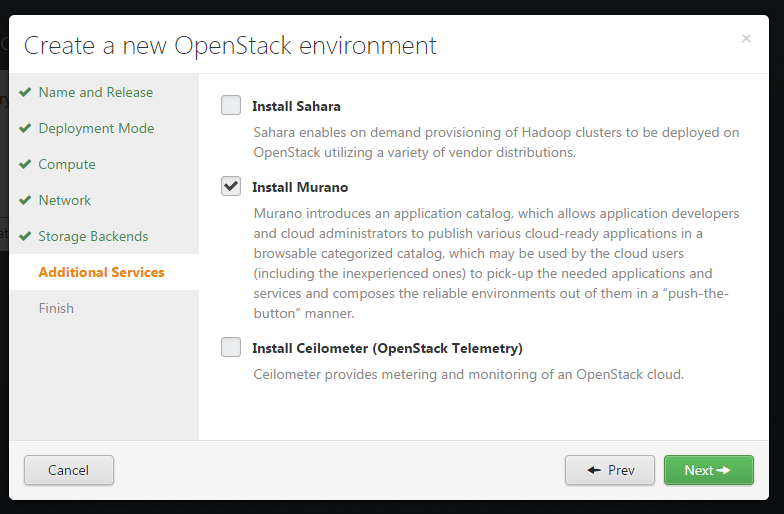Open the Name and Release step
This screenshot has height=514, width=784.
[96, 92]
